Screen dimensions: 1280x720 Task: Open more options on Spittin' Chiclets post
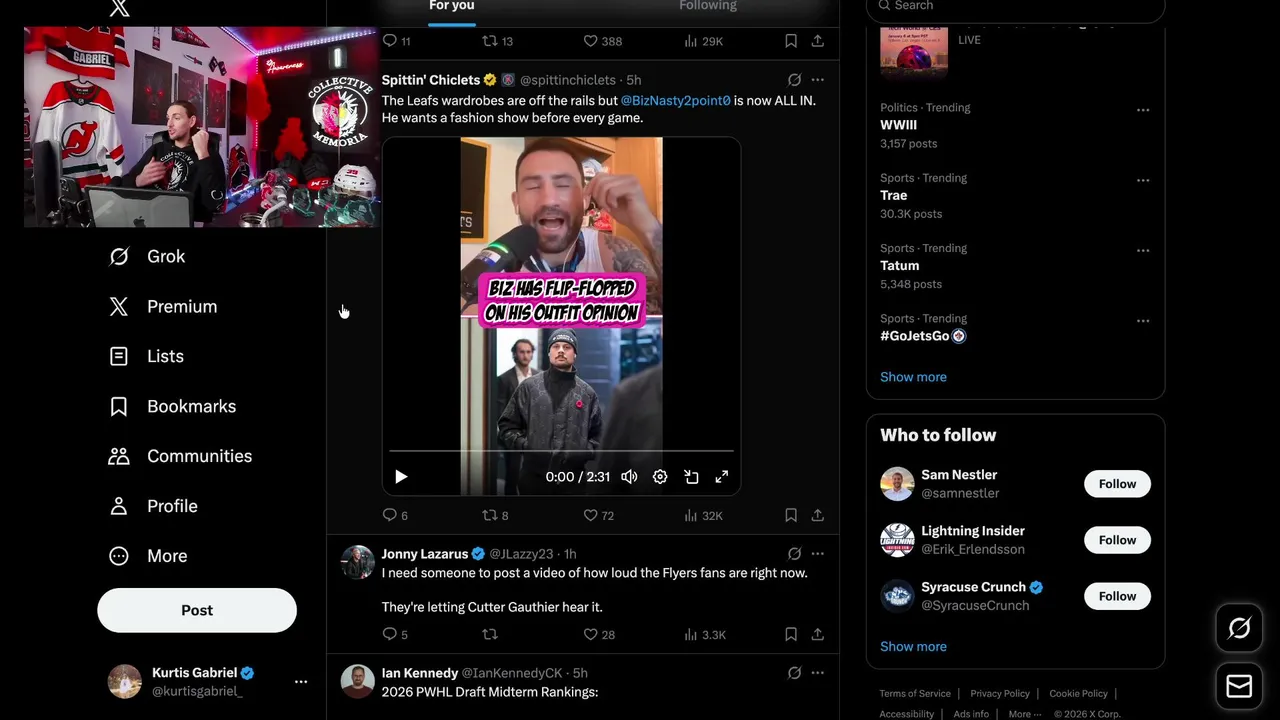pyautogui.click(x=818, y=80)
